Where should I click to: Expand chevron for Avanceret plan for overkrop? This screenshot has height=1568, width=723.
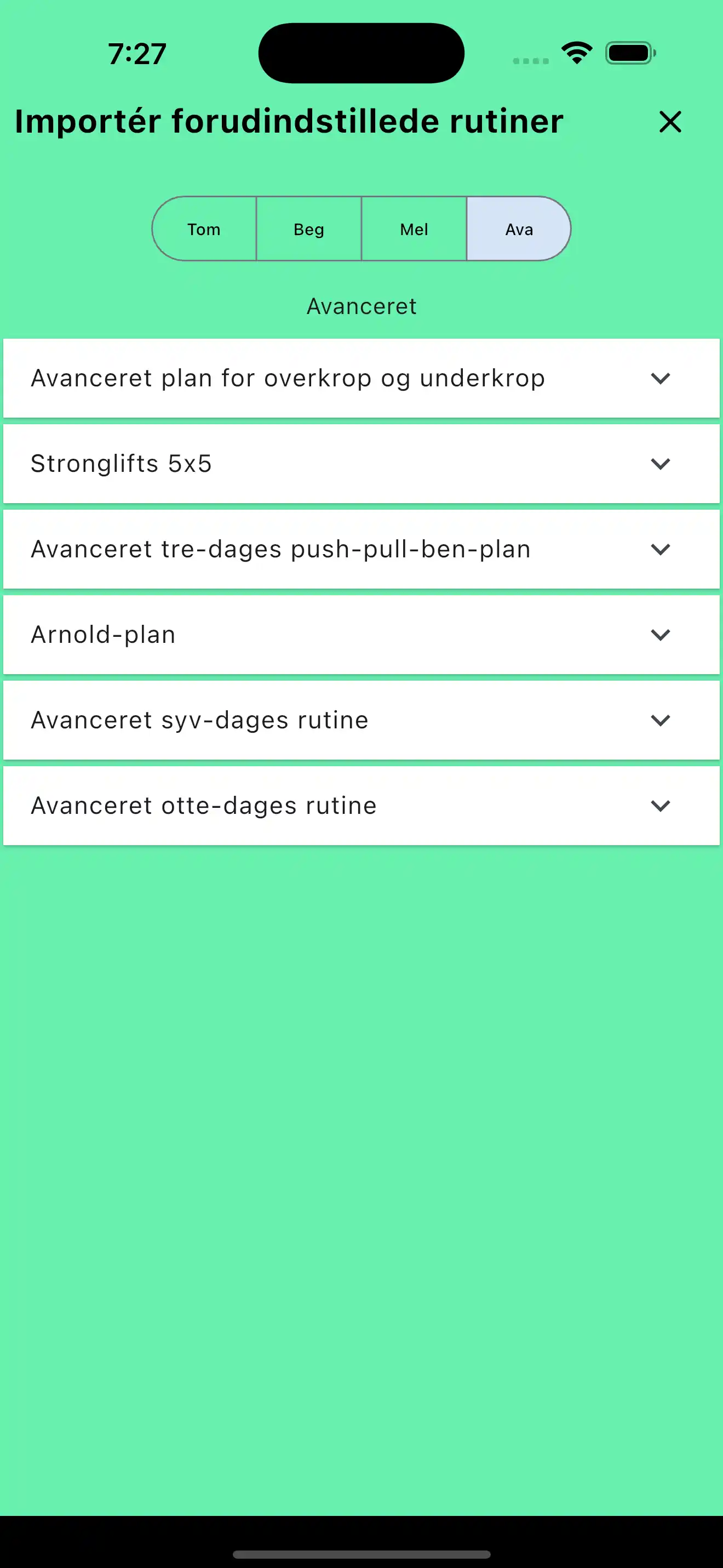(661, 378)
